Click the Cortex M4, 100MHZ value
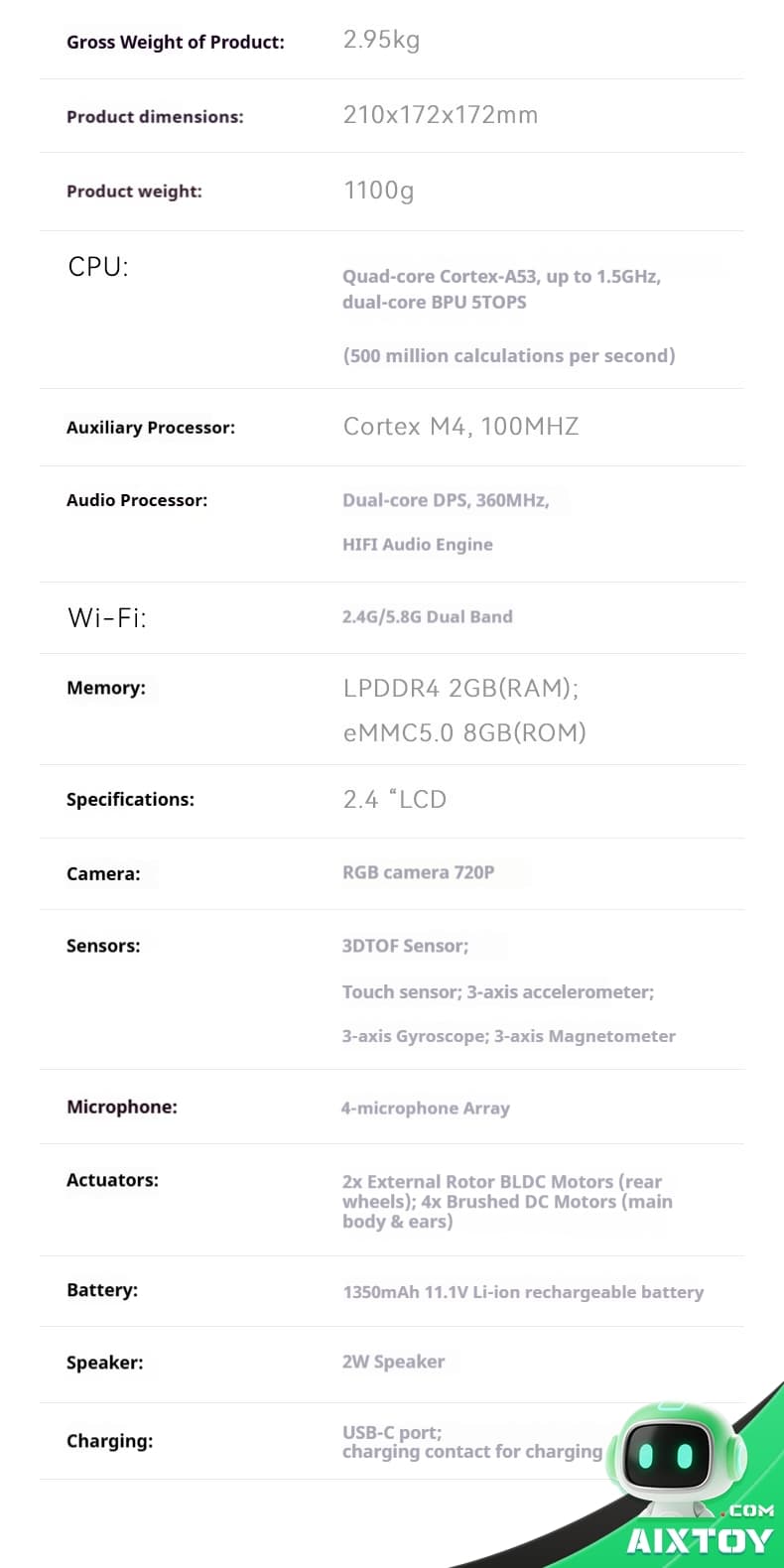 click(461, 427)
